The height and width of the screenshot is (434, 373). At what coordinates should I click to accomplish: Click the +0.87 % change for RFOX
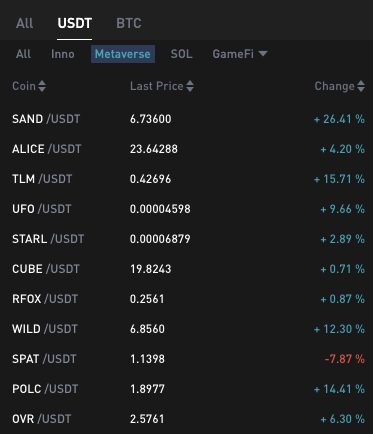point(342,299)
